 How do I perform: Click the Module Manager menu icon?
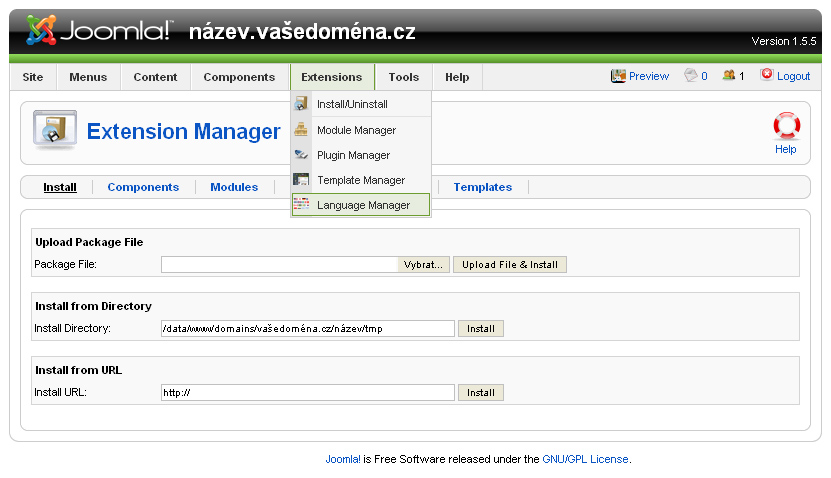pyautogui.click(x=301, y=129)
